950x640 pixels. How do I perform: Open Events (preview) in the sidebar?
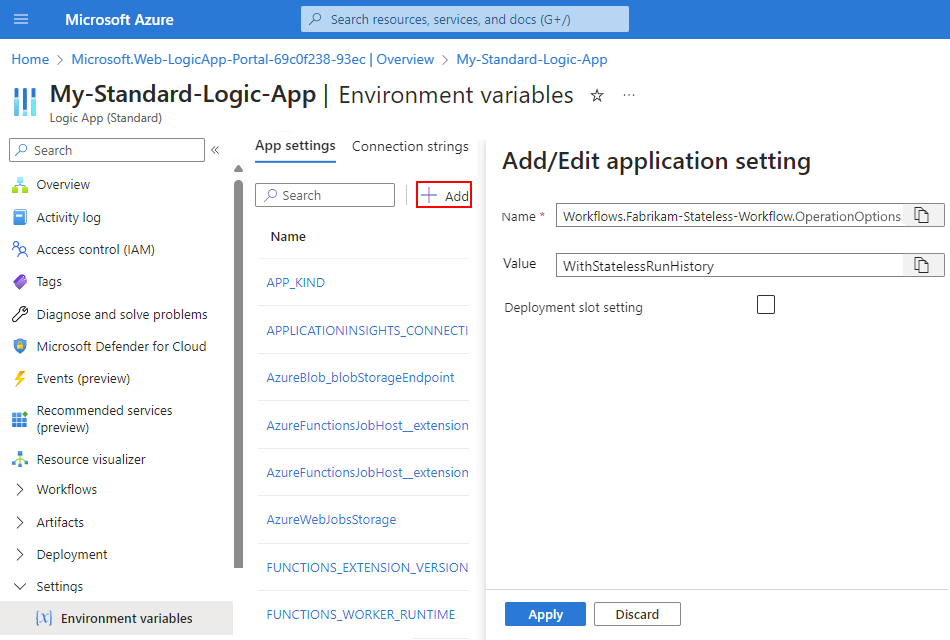[x=85, y=378]
